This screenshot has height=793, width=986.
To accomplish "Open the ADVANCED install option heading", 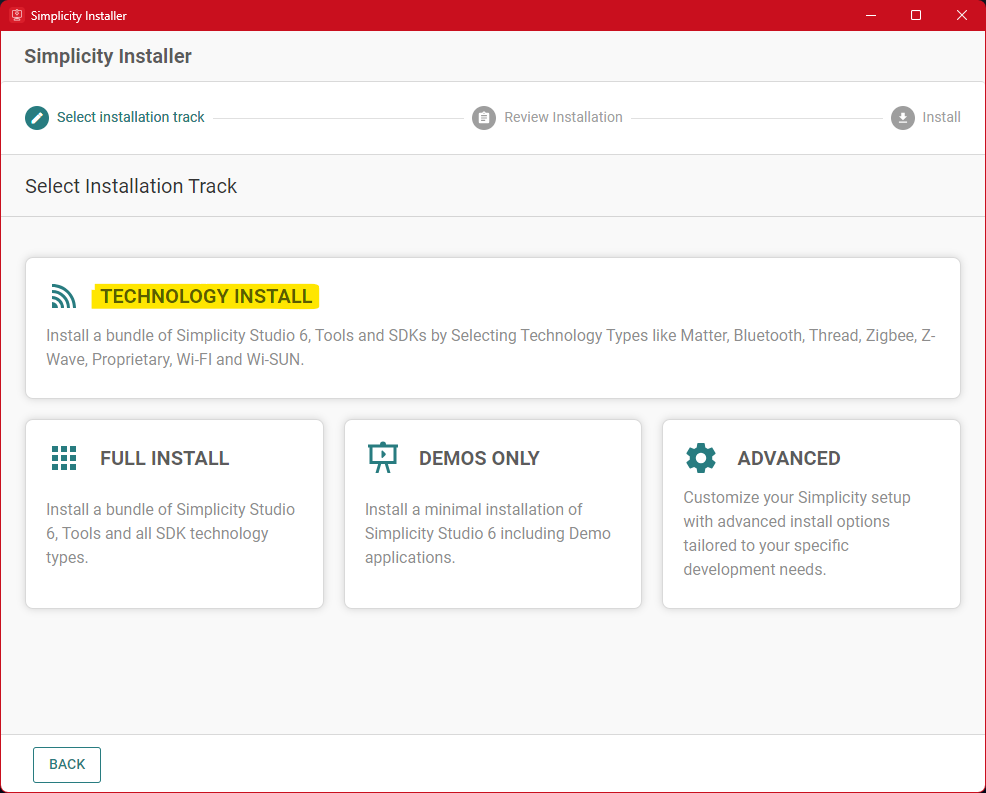I will point(788,458).
